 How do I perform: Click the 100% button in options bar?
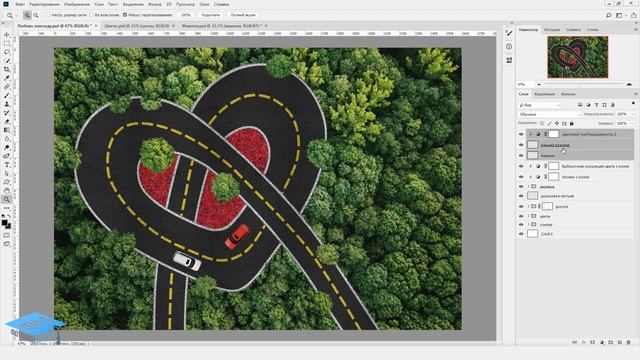click(x=186, y=15)
